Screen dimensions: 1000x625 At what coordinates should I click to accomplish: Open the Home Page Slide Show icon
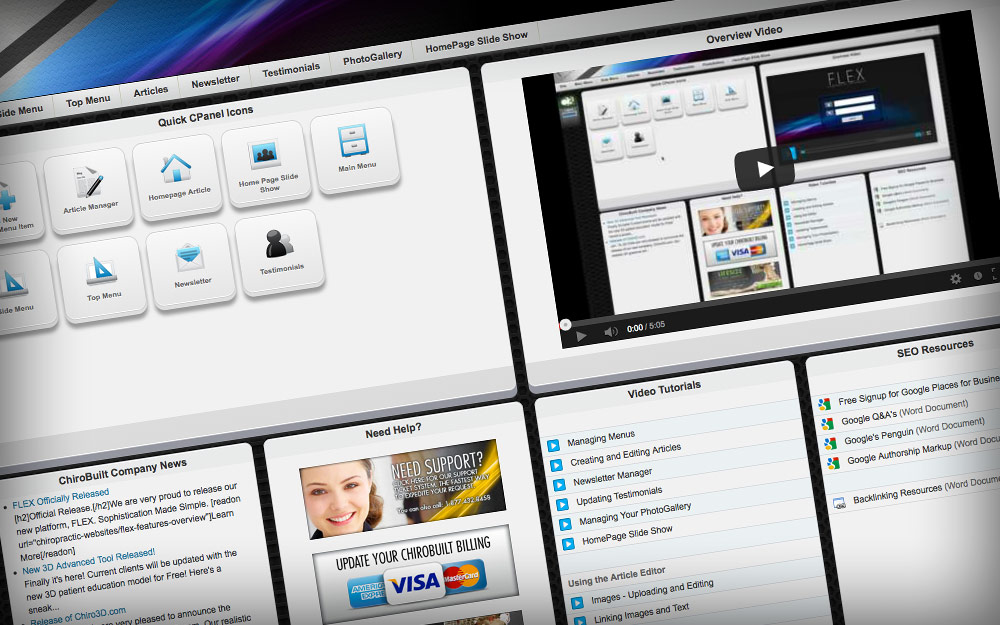pos(267,163)
